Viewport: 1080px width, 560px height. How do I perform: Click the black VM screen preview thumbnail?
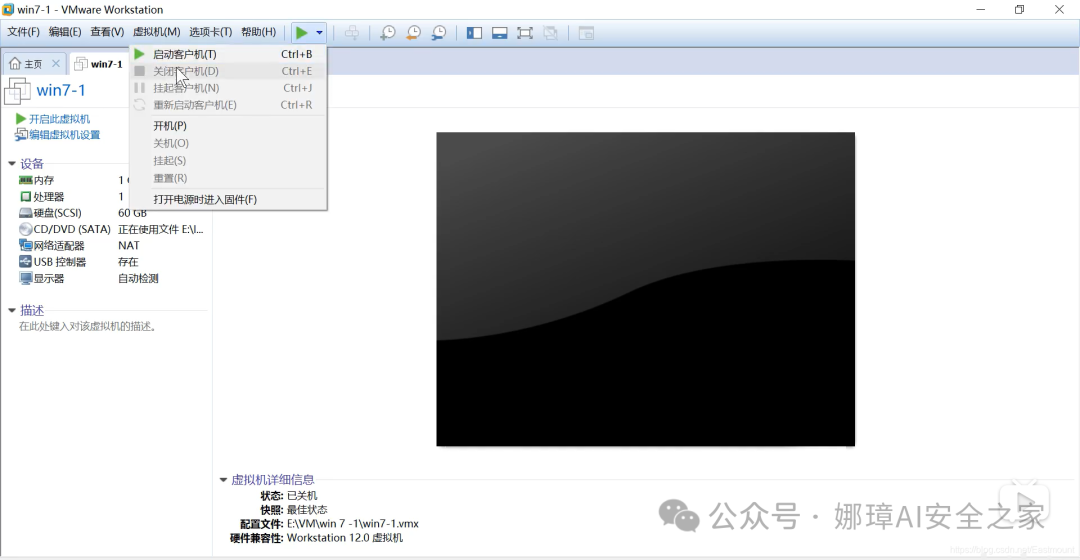pos(645,289)
